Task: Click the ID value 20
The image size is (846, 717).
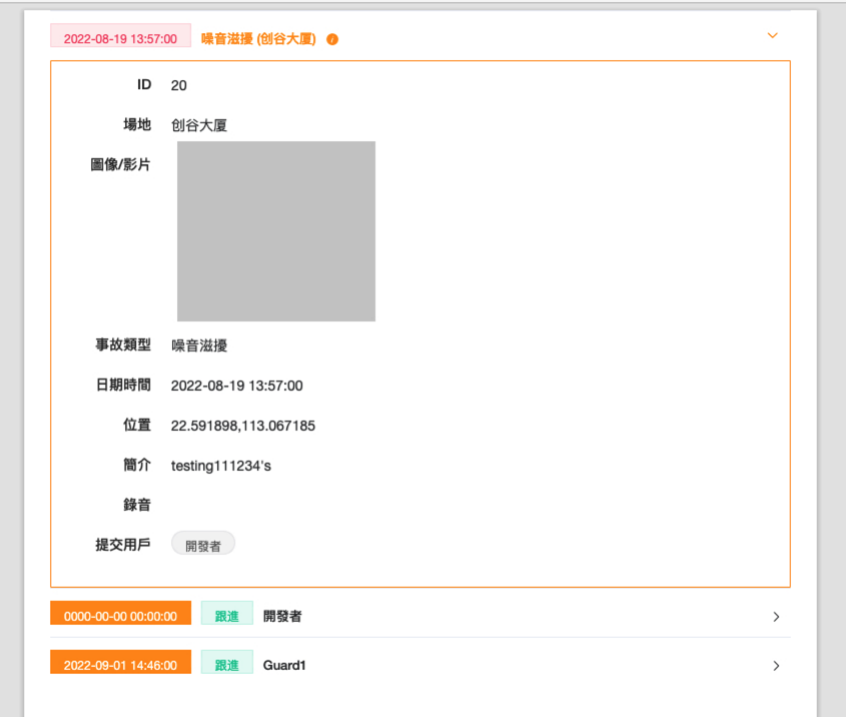Action: 179,85
